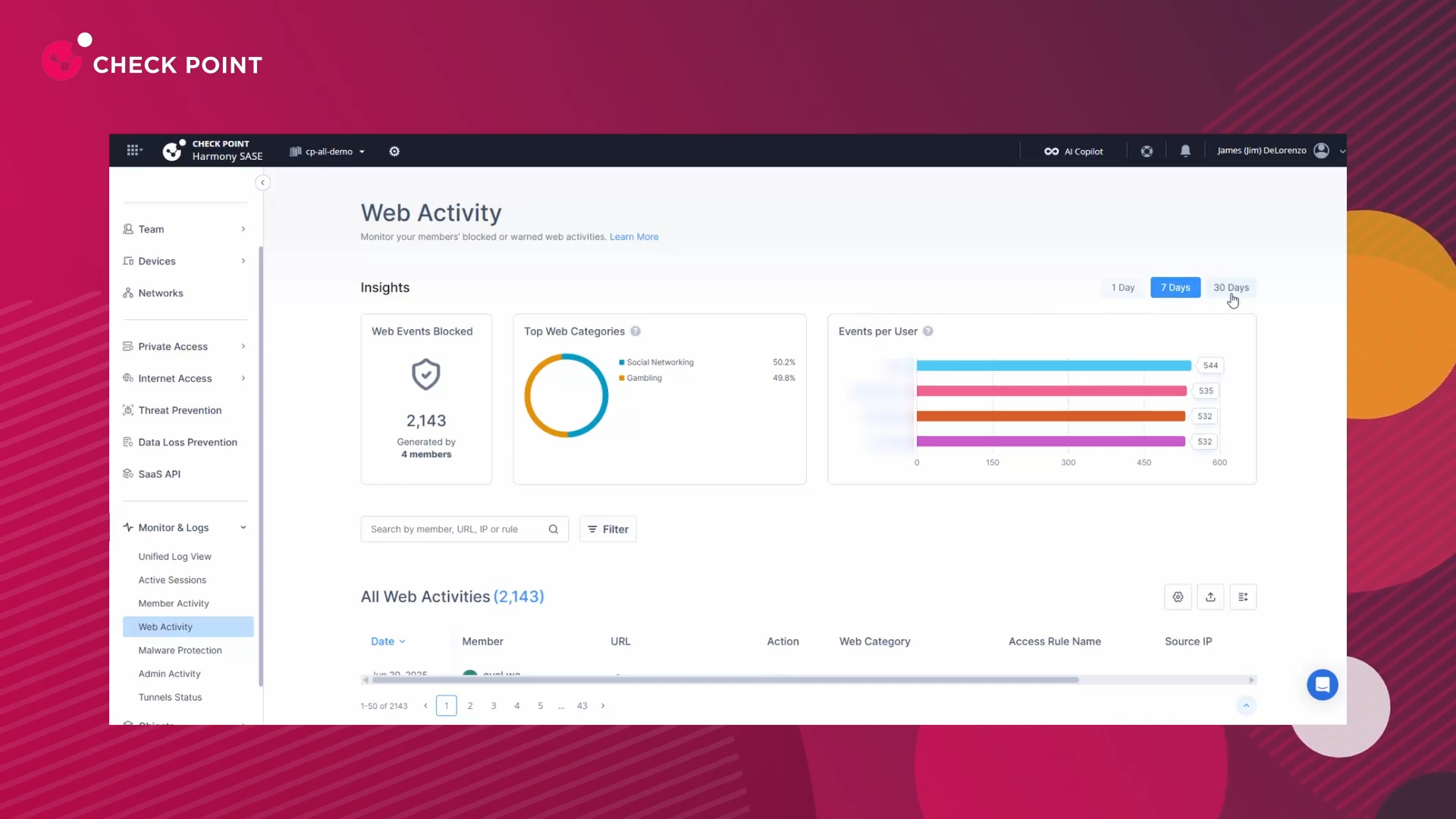Screen dimensions: 1456x819
Task: Click the Learn More link
Action: coord(634,237)
